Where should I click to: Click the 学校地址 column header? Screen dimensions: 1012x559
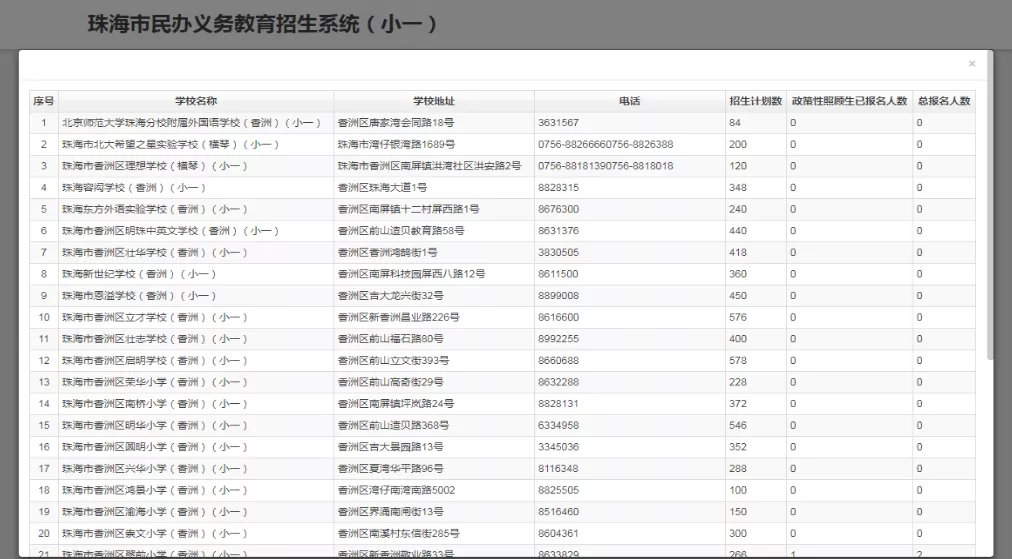(434, 101)
